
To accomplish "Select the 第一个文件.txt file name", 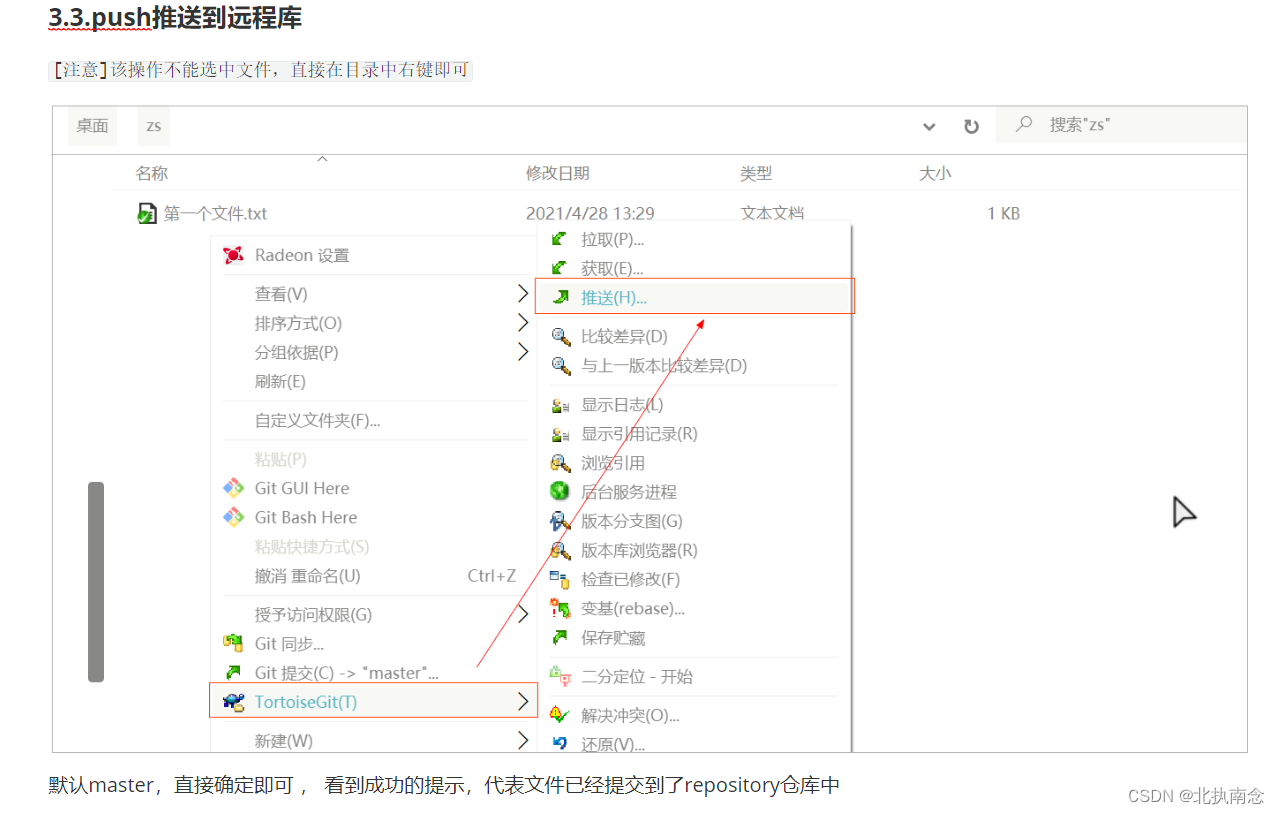I will 215,213.
